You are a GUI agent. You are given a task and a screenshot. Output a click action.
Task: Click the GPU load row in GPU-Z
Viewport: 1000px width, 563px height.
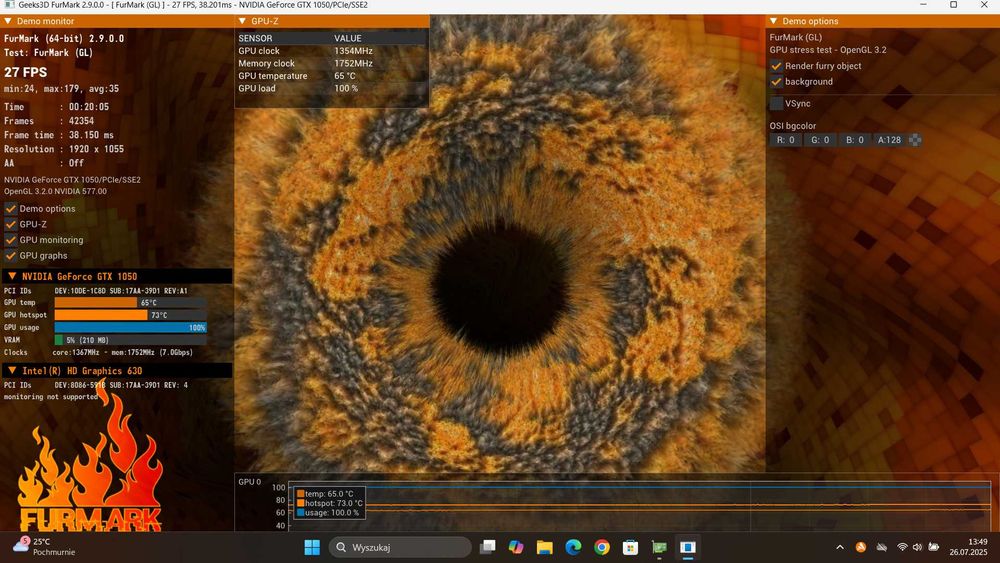[x=332, y=88]
